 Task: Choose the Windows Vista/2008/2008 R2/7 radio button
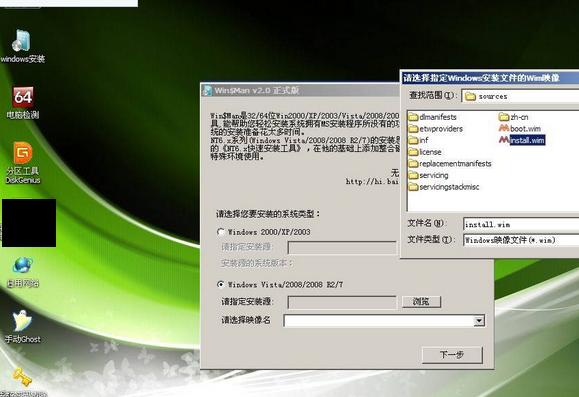pos(221,284)
